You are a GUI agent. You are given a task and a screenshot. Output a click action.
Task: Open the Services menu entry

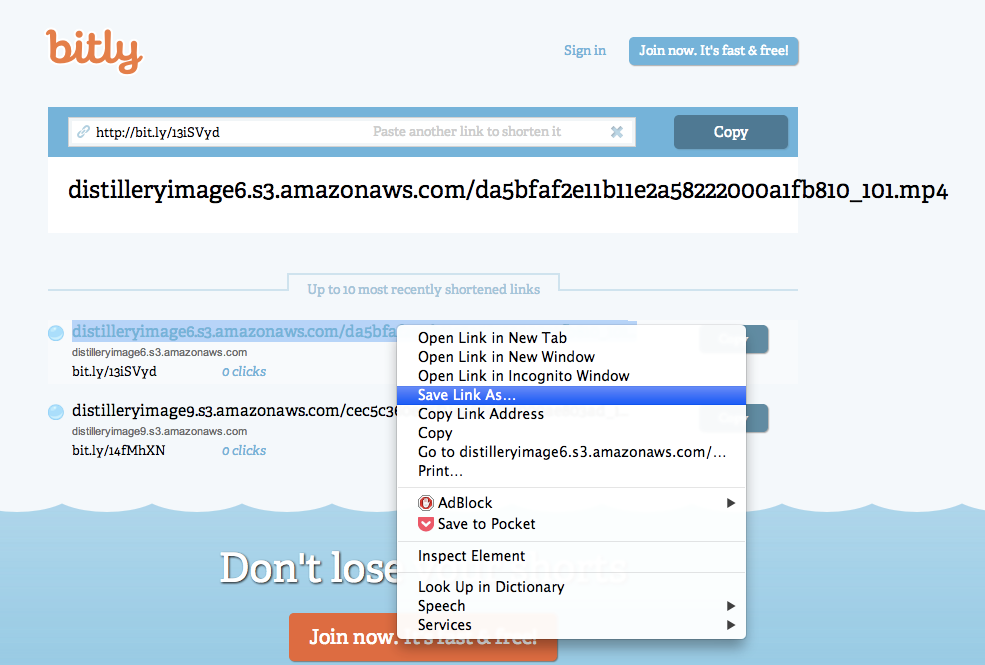[x=572, y=625]
